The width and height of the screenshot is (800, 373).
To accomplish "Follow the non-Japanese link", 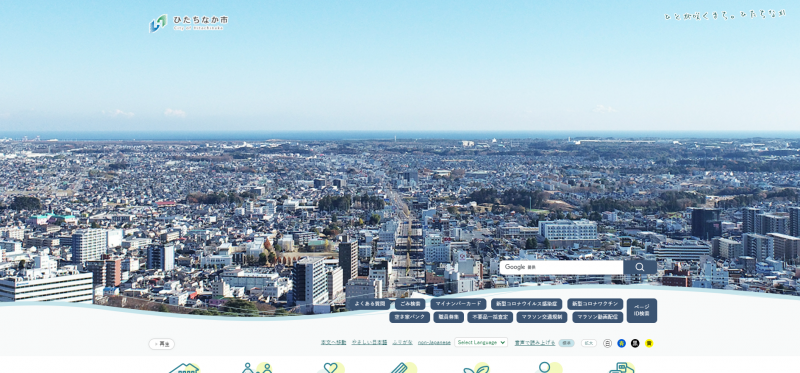I will (x=434, y=342).
